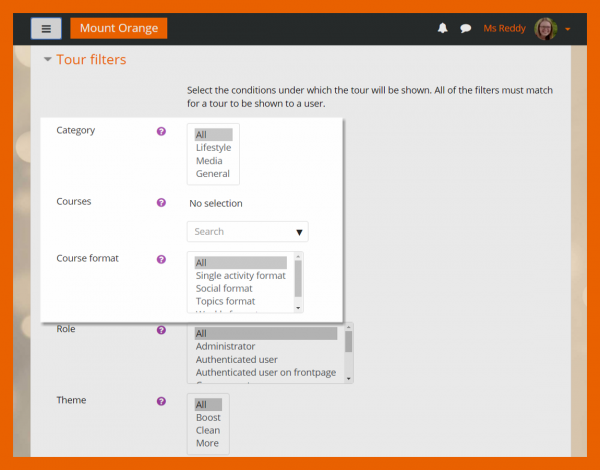Open help for Course format filter
Screen dimensions: 600x470
[x=161, y=259]
